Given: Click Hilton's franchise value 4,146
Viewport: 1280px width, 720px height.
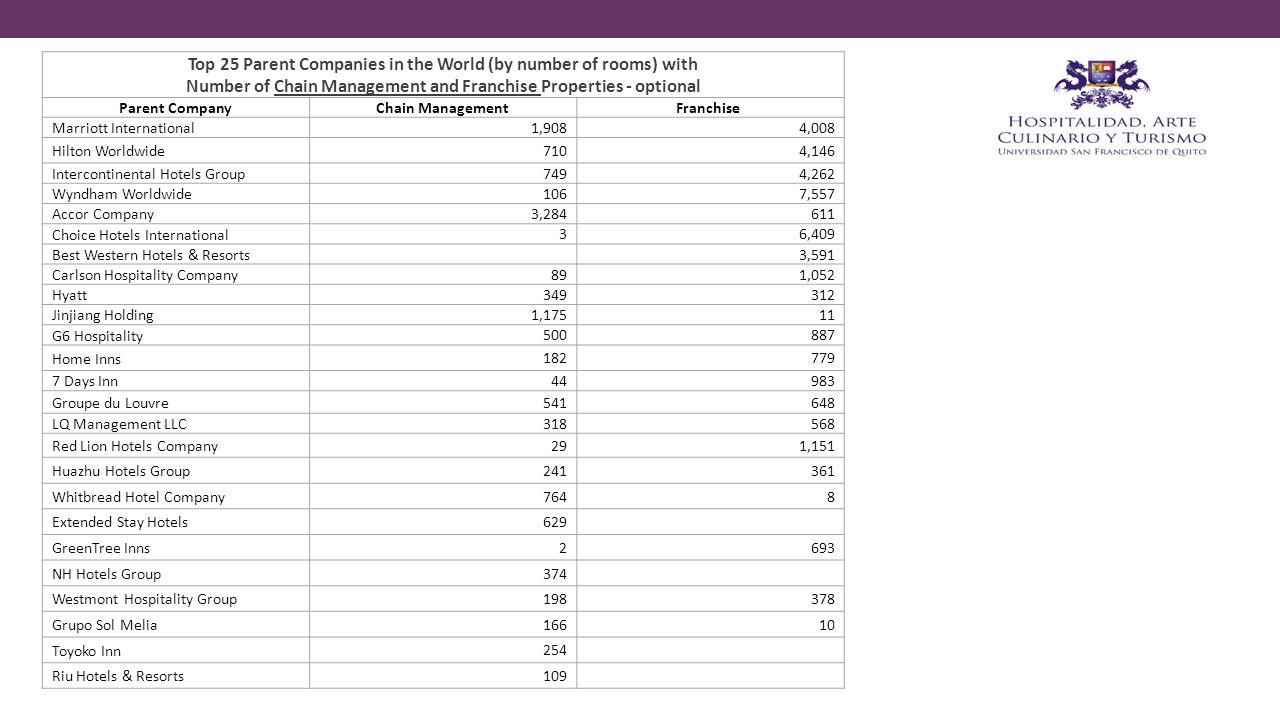Looking at the screenshot, I should [816, 151].
